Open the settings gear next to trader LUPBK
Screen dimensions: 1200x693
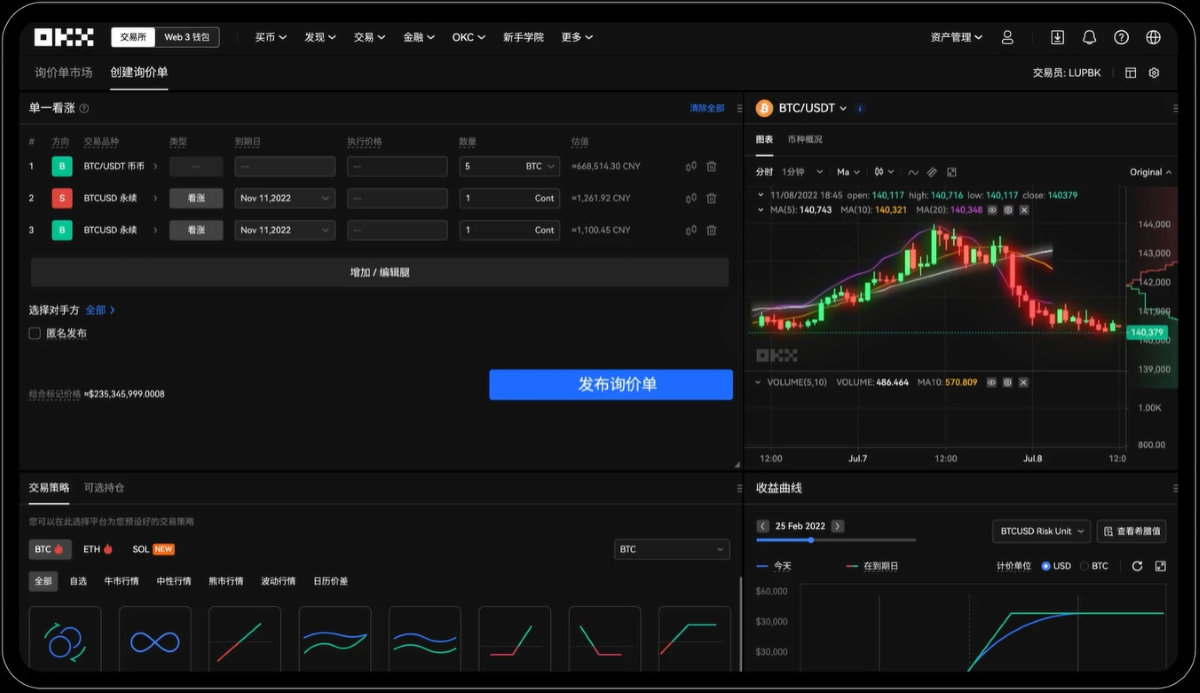[1154, 73]
